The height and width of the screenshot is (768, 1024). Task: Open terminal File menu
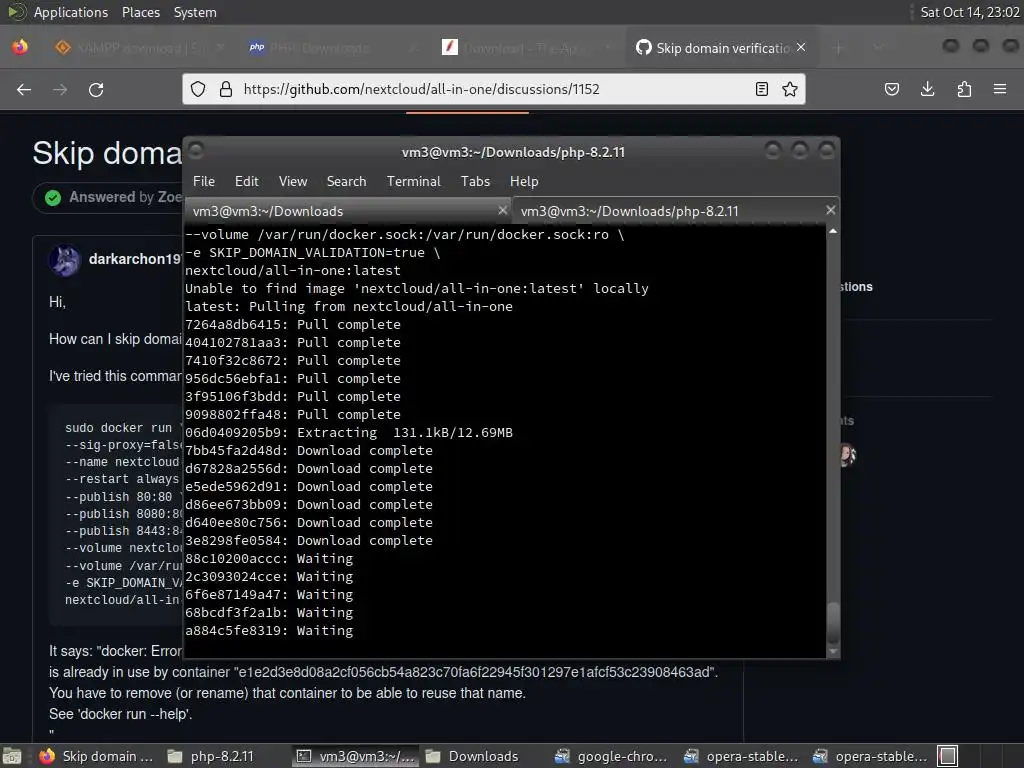pyautogui.click(x=204, y=182)
